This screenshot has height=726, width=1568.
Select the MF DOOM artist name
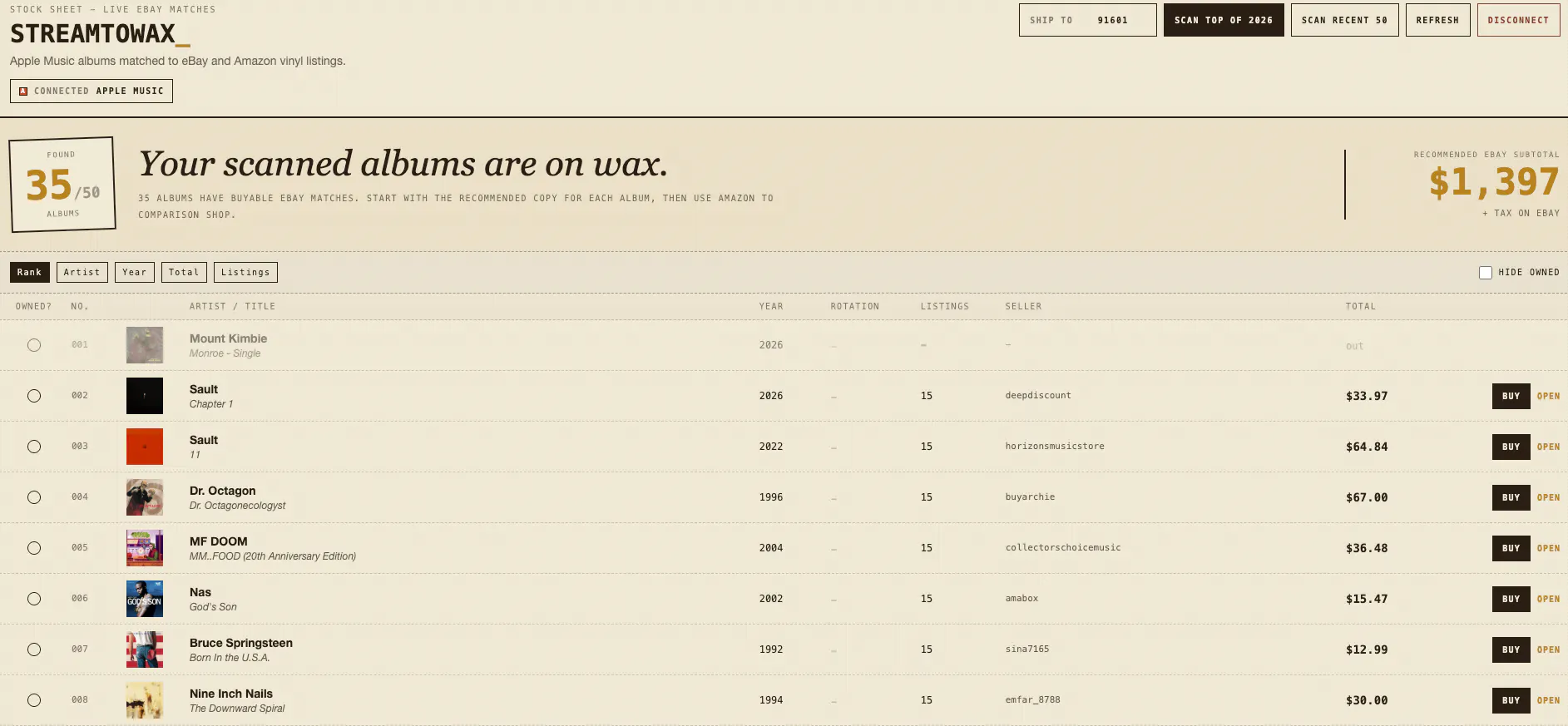219,541
